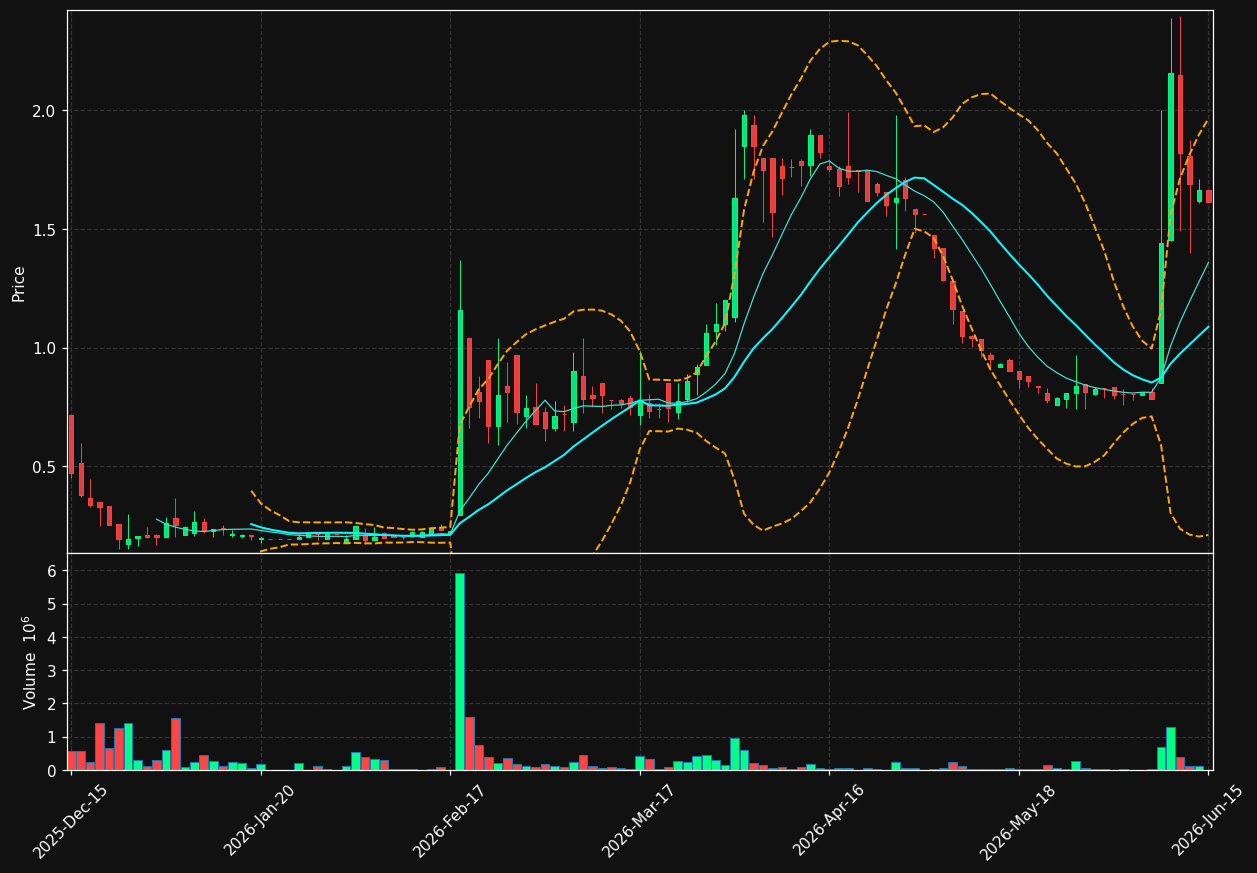1257x873 pixels.
Task: Click the tallest green volume bar
Action: pyautogui.click(x=460, y=672)
